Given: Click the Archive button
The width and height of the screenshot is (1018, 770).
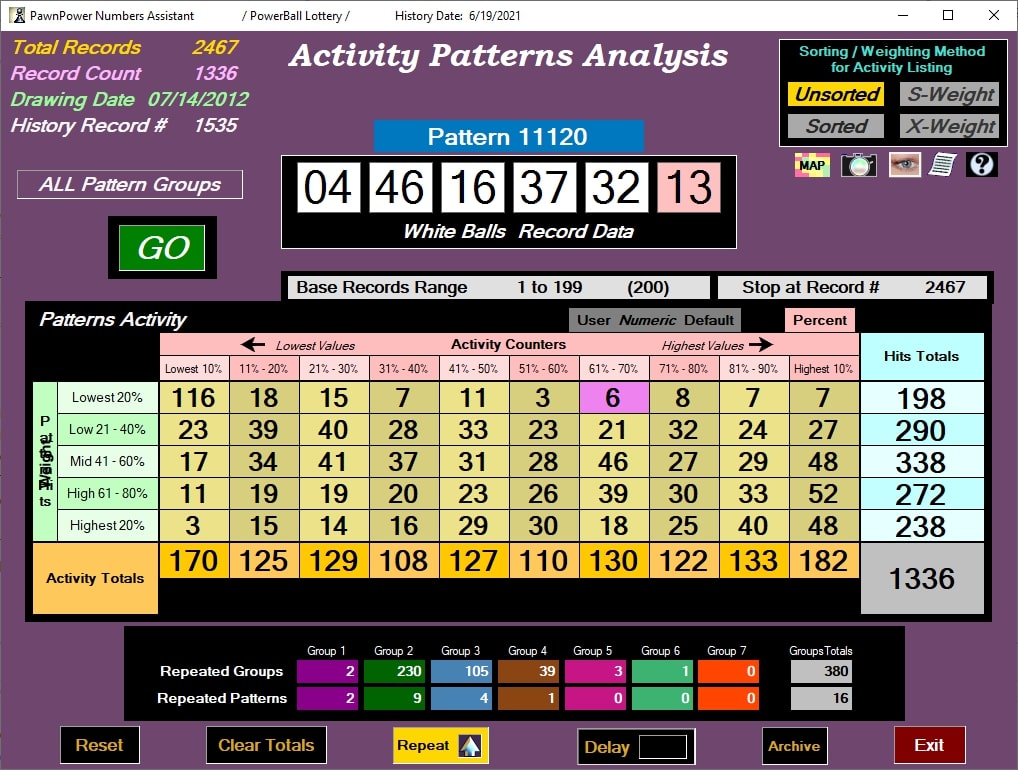Looking at the screenshot, I should coord(794,745).
